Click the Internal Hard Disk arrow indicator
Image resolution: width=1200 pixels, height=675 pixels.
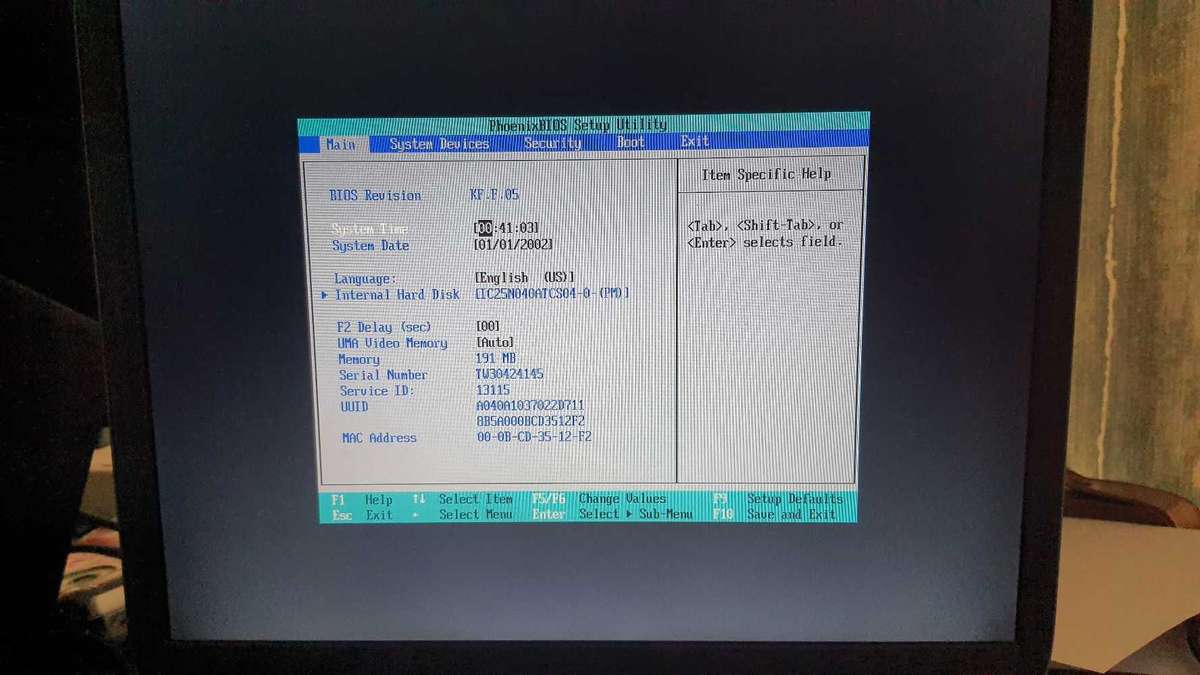point(326,294)
